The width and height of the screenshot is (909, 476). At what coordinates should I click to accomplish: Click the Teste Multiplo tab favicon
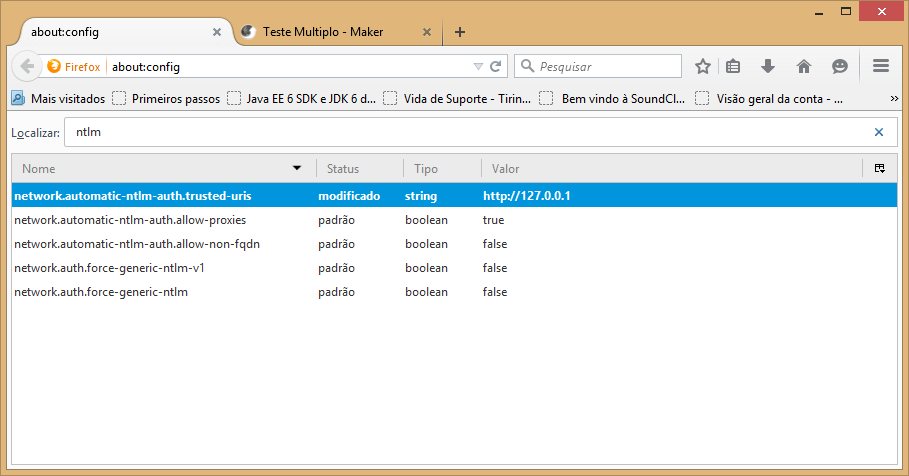pyautogui.click(x=248, y=31)
